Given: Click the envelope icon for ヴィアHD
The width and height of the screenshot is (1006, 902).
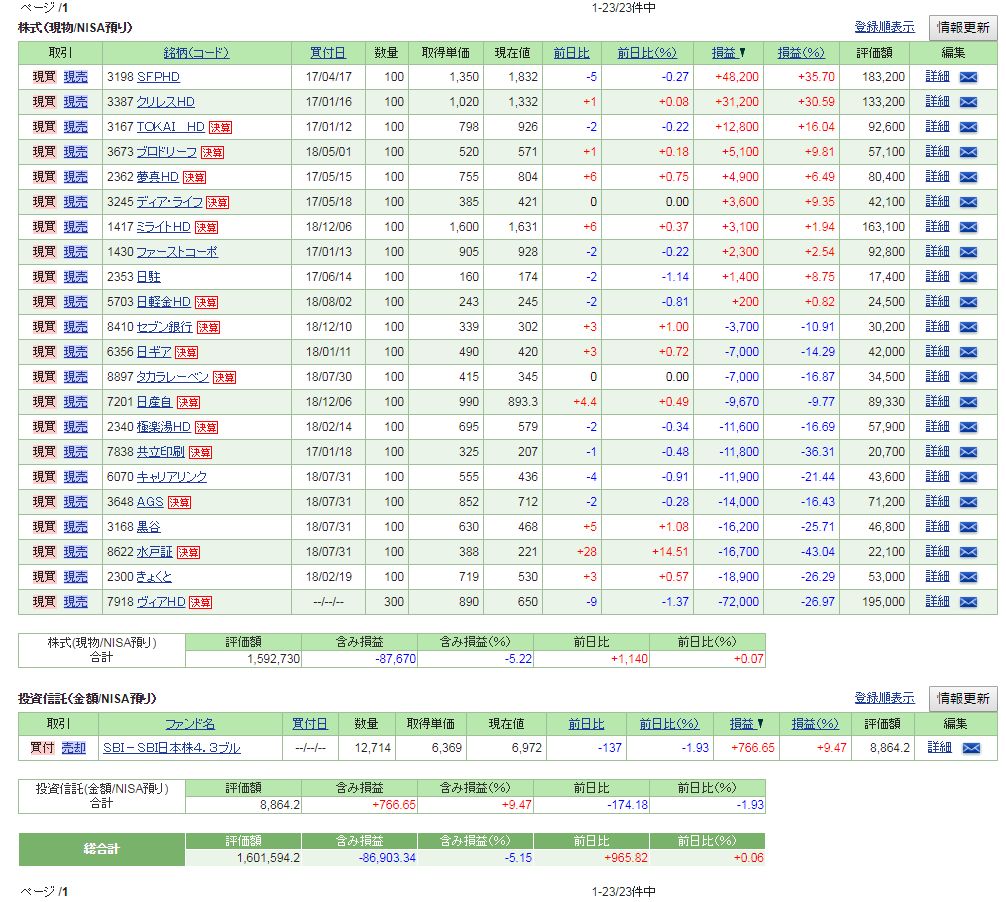Looking at the screenshot, I should point(968,602).
